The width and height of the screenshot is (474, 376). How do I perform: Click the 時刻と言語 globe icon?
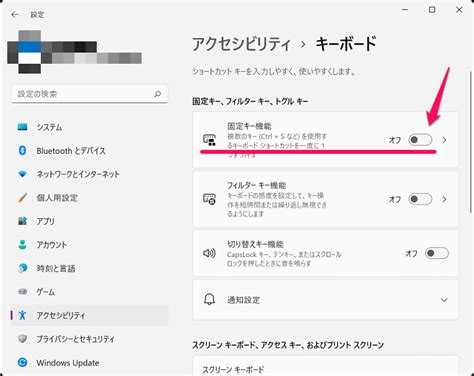(x=22, y=268)
